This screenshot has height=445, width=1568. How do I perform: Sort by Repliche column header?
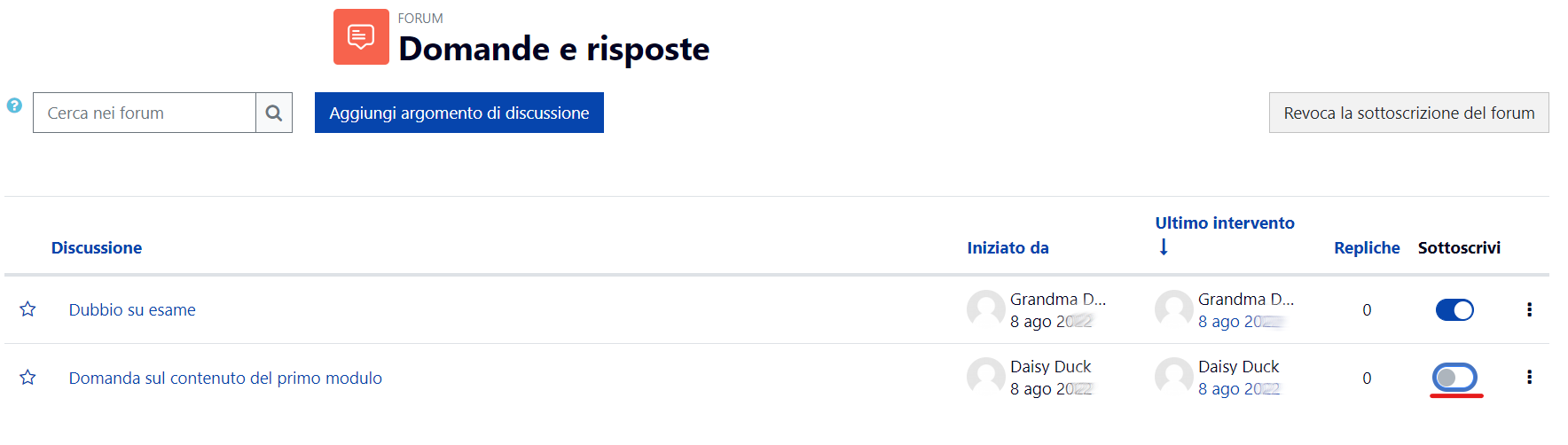[x=1367, y=247]
